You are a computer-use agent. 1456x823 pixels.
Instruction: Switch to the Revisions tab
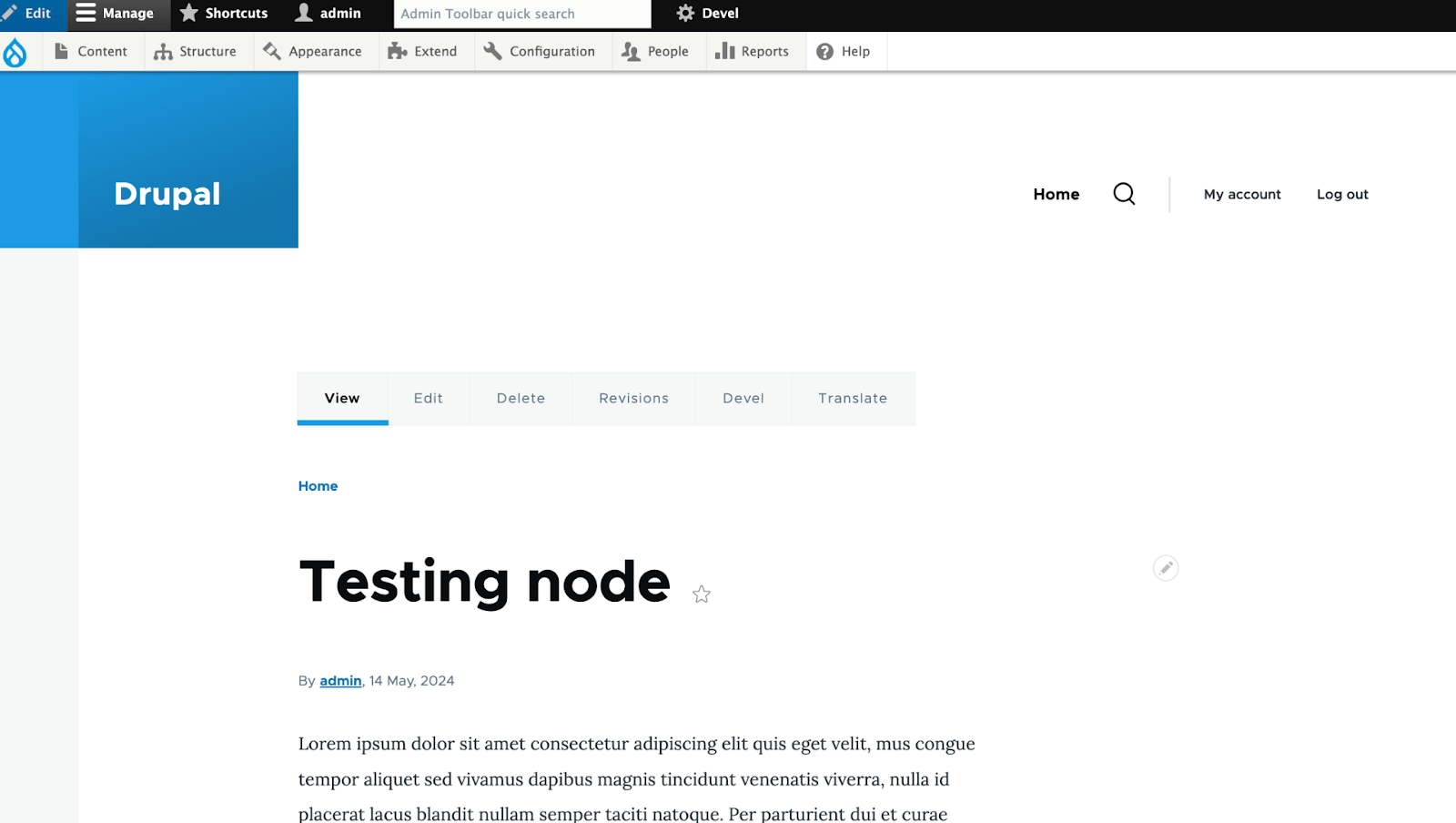coord(633,399)
